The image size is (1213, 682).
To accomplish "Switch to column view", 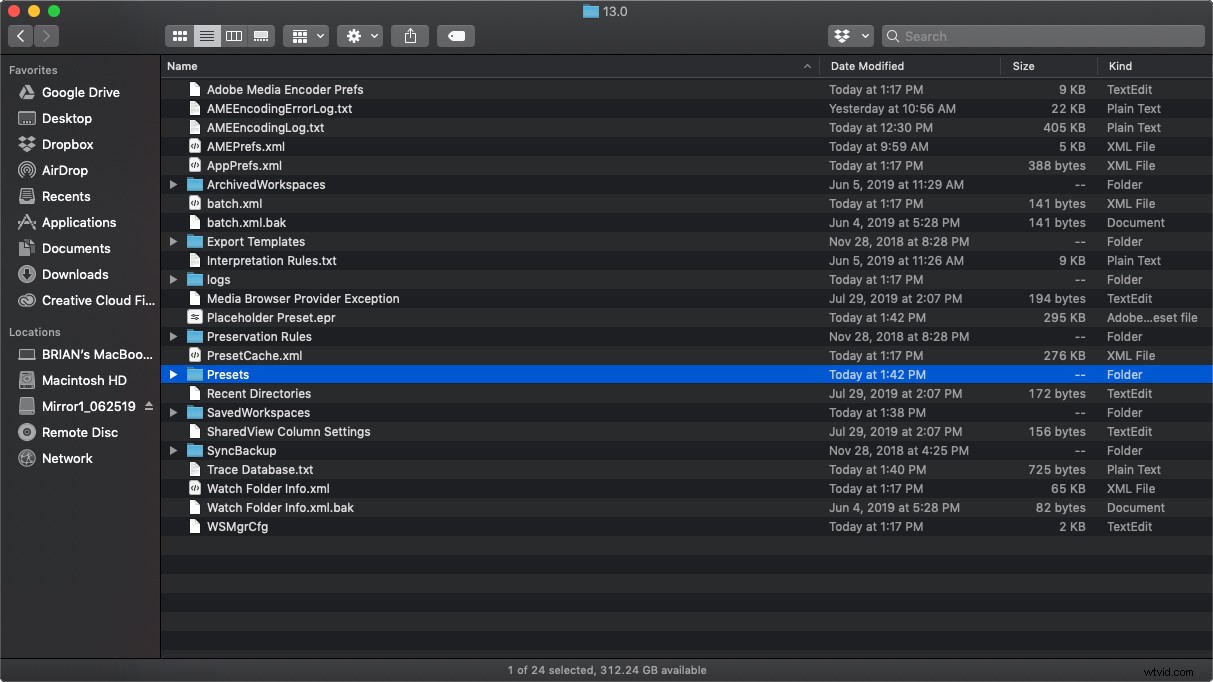I will 233,35.
